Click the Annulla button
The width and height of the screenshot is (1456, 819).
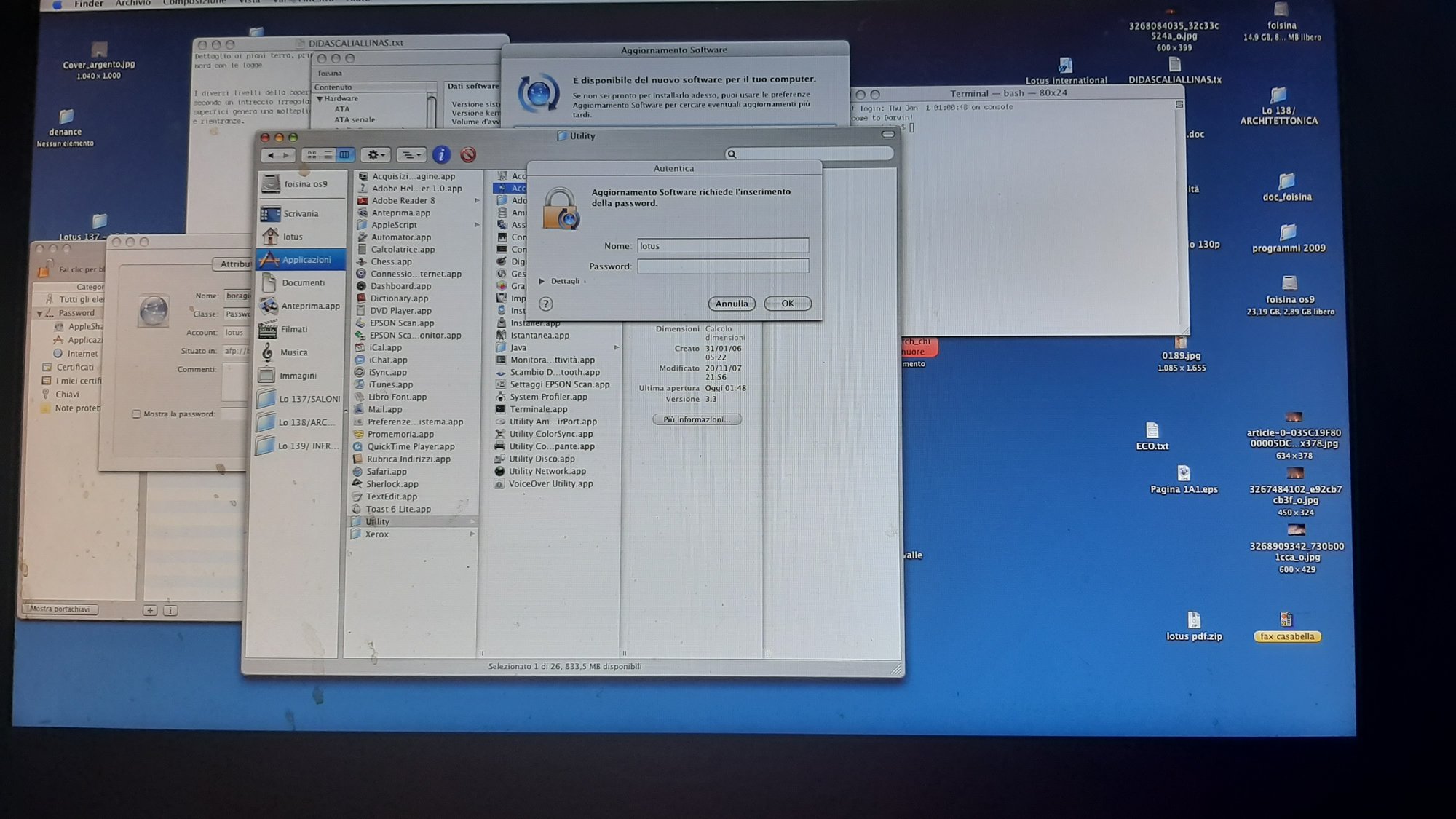coord(731,304)
